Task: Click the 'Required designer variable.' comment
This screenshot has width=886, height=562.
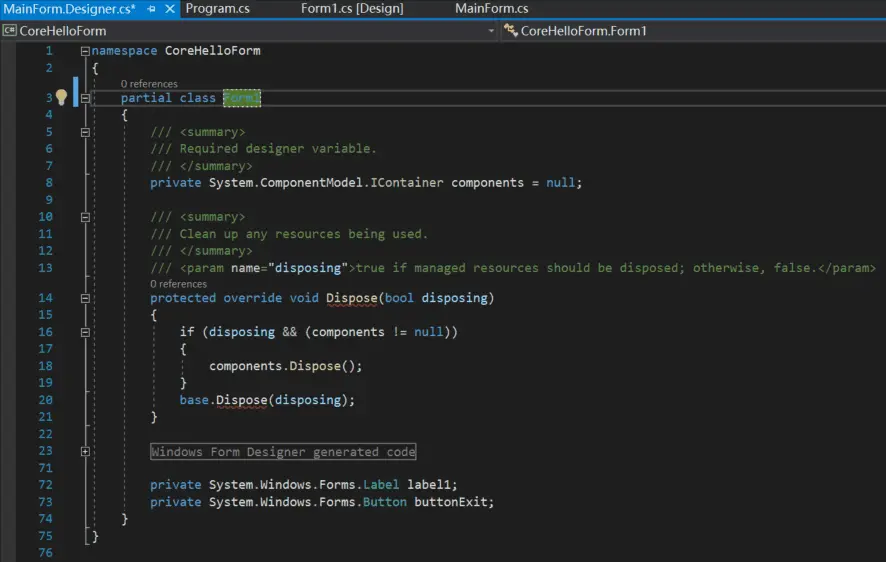Action: (278, 149)
